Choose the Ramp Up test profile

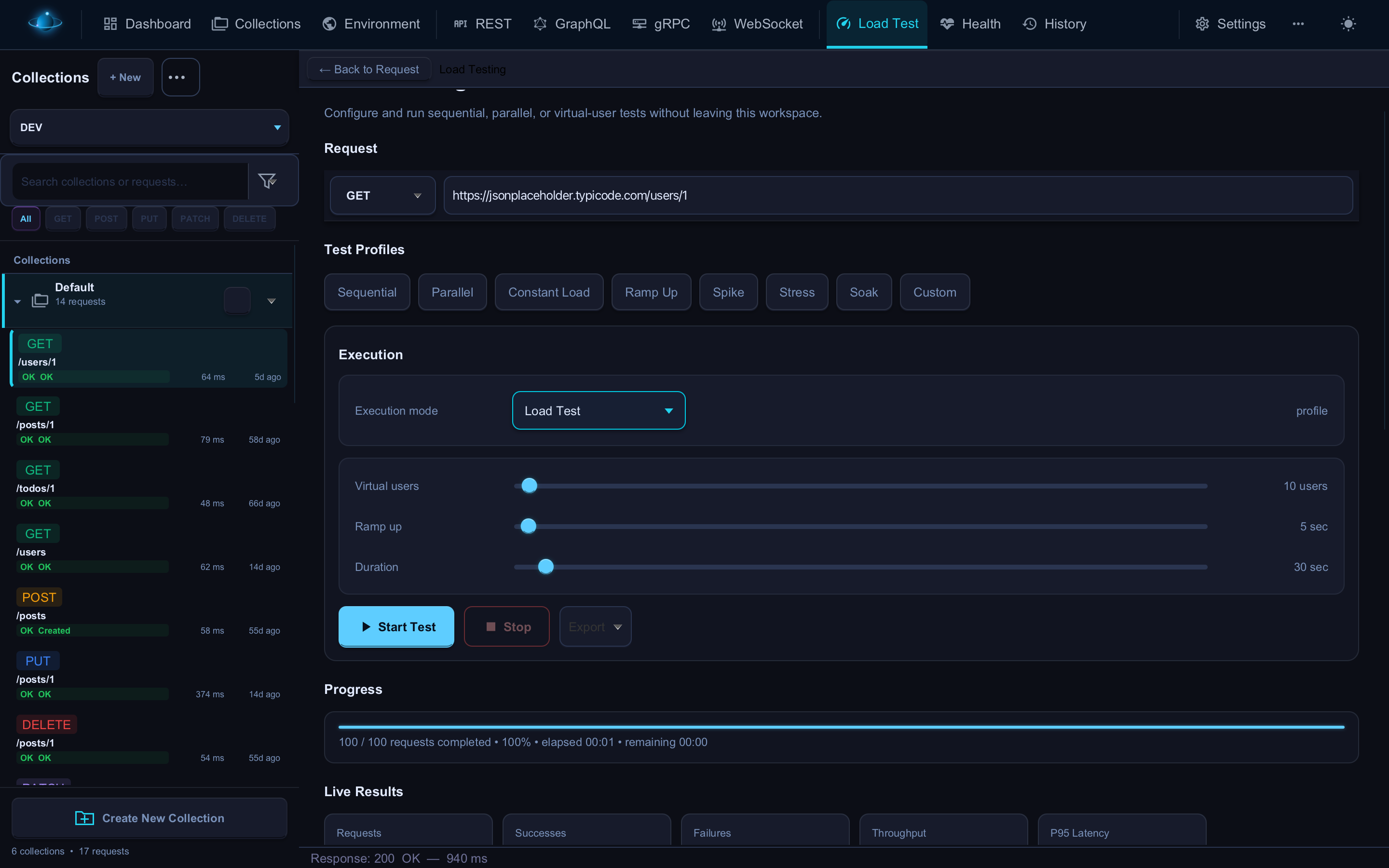[651, 292]
